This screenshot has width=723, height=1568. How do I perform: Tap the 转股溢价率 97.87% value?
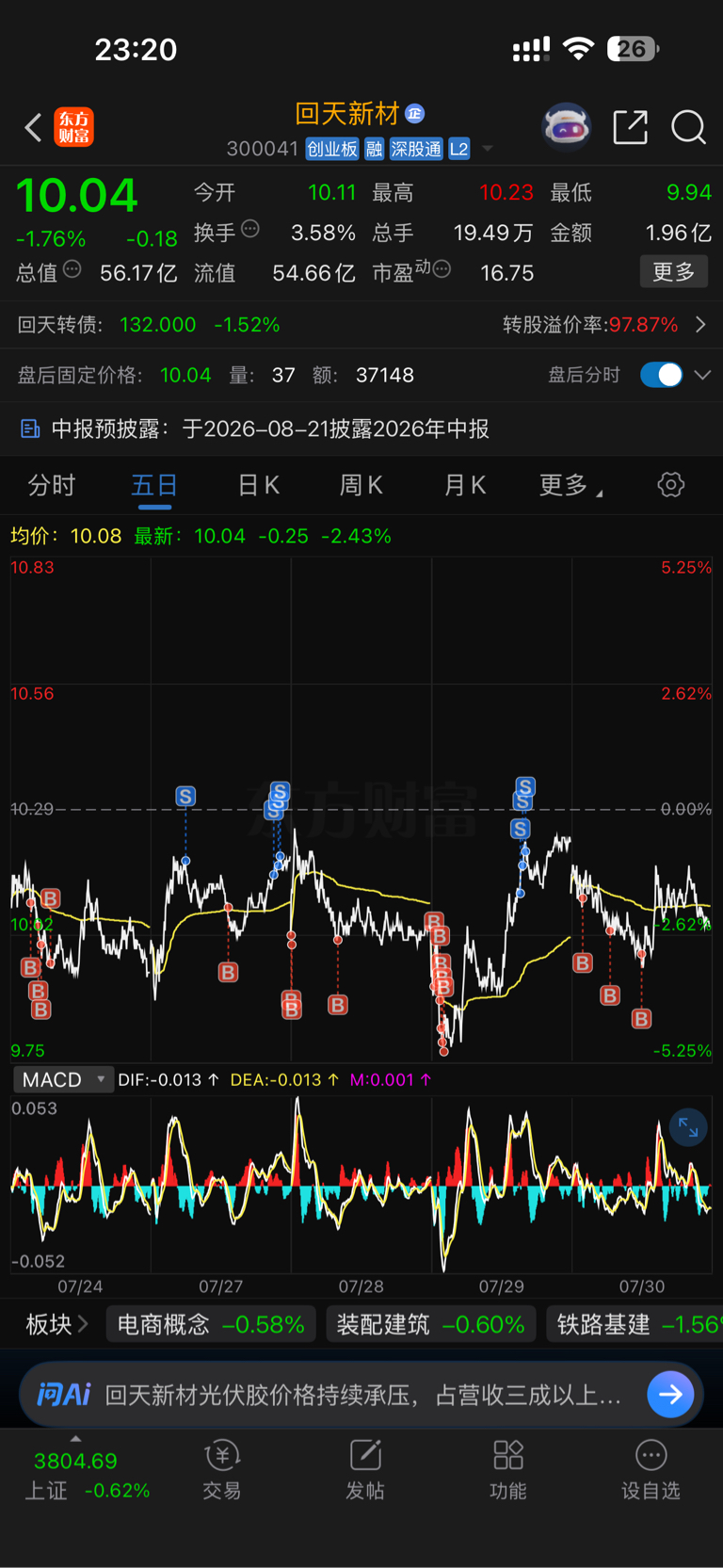tap(643, 325)
